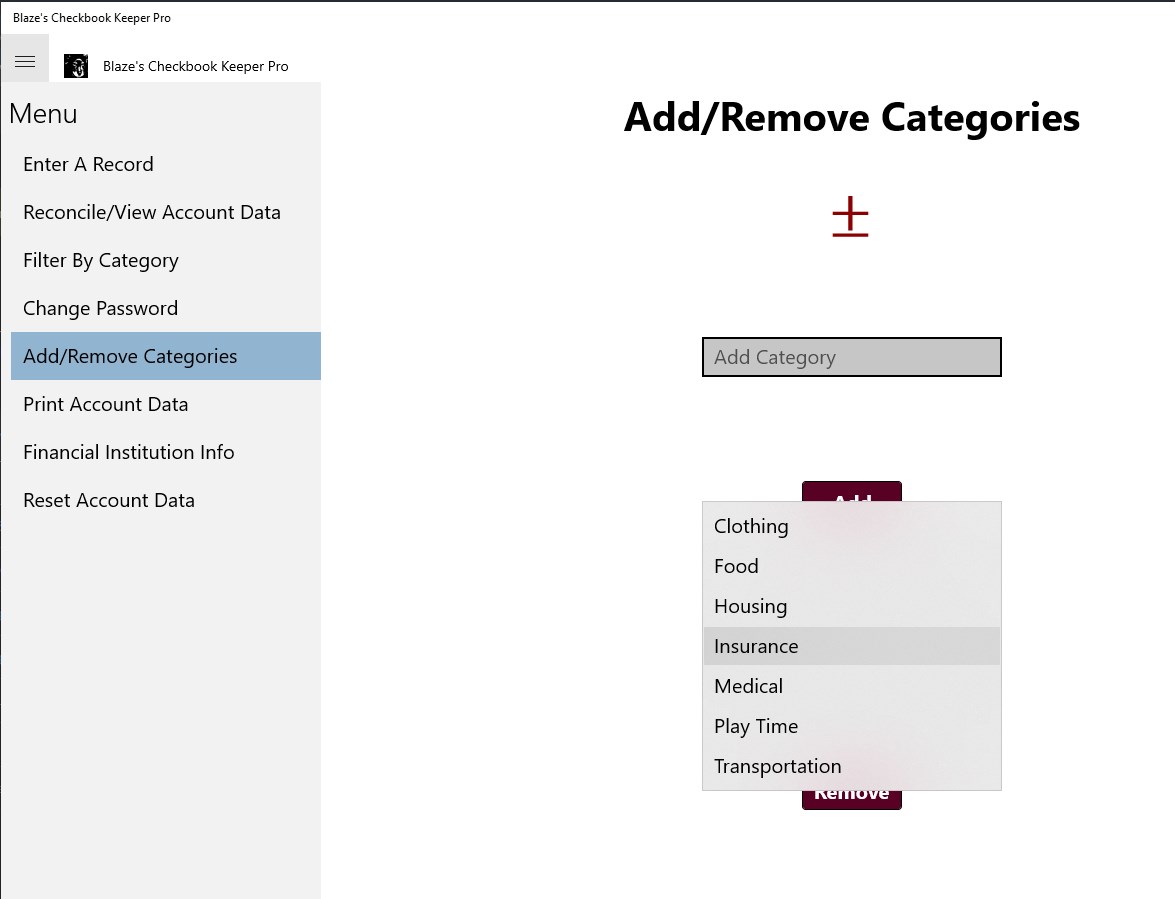Select Food in the dropdown list
This screenshot has height=899, width=1175.
[851, 566]
